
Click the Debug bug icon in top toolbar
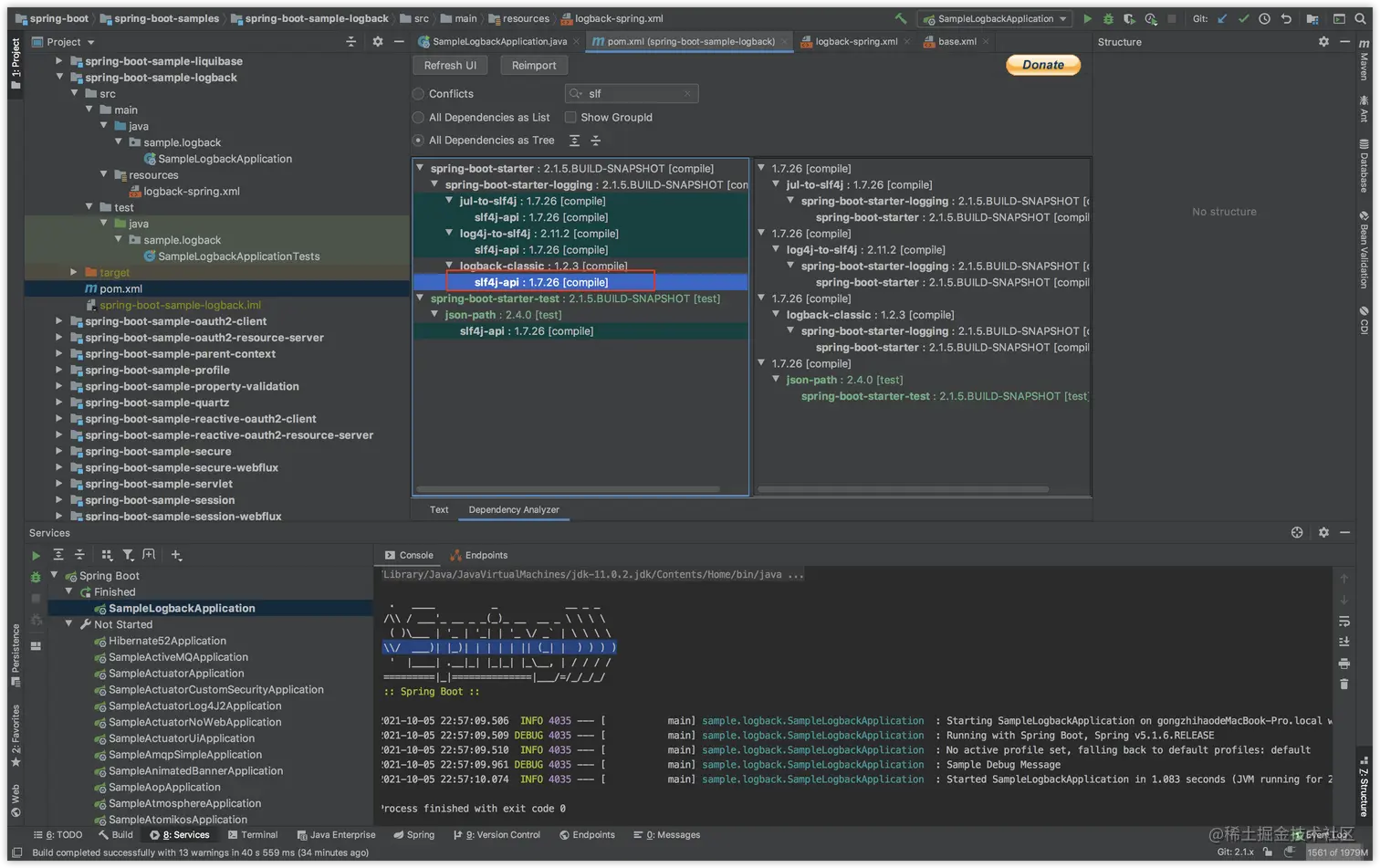coord(1108,18)
